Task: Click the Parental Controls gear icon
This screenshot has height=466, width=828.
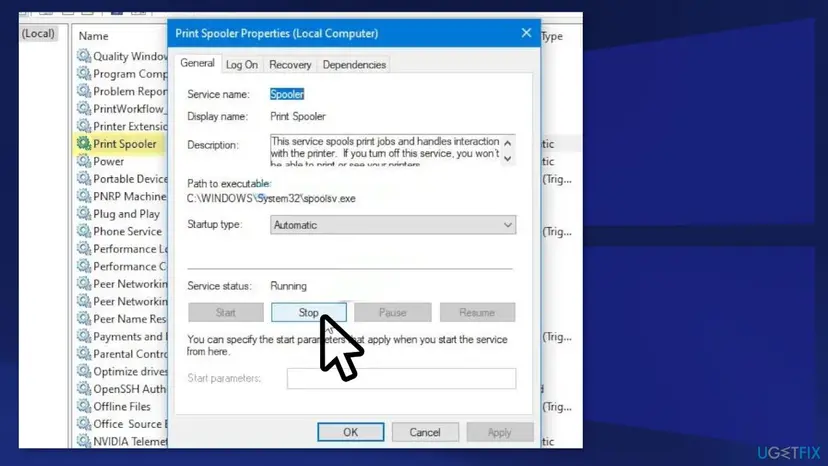Action: 83,353
